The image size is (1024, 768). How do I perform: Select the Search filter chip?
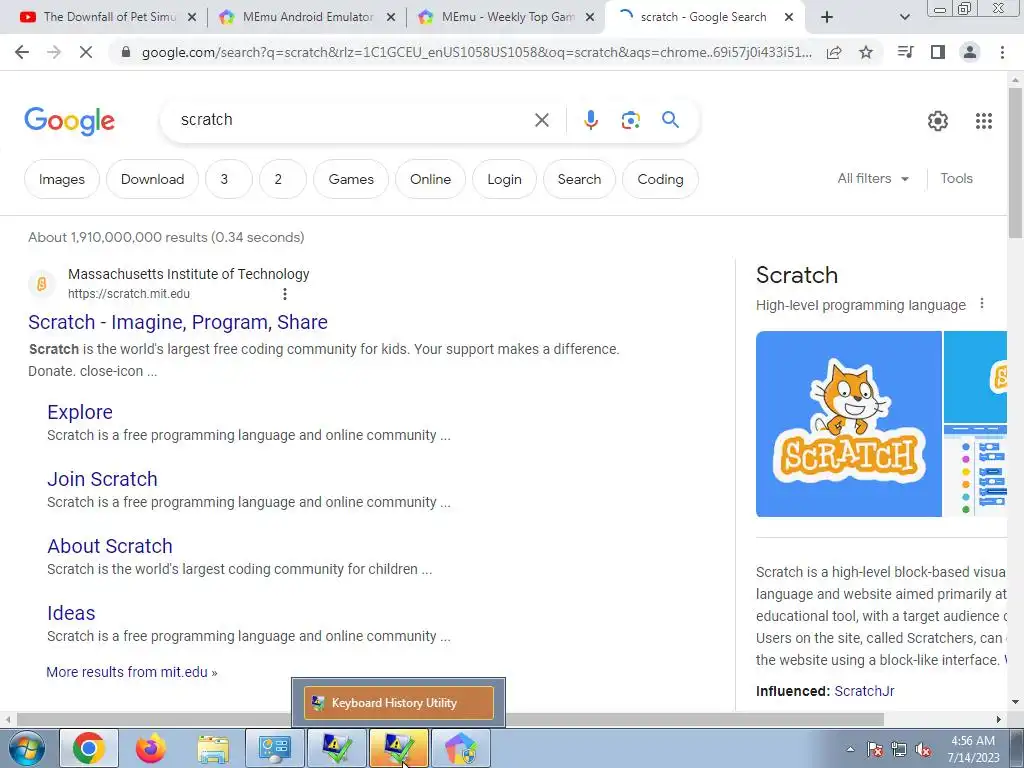(579, 179)
